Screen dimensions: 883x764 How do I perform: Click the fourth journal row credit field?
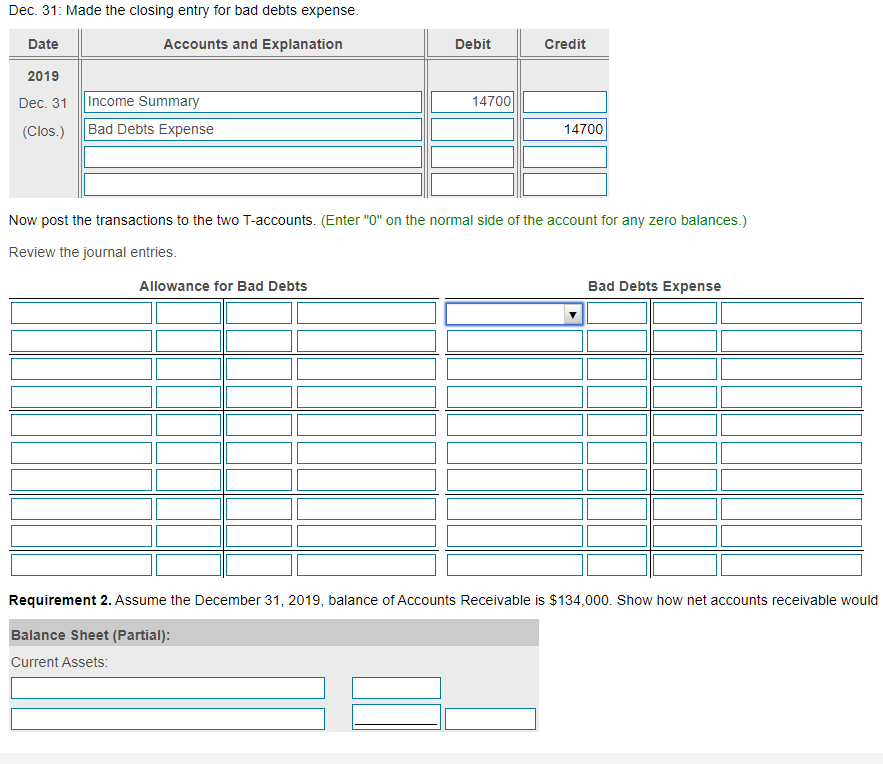(565, 185)
